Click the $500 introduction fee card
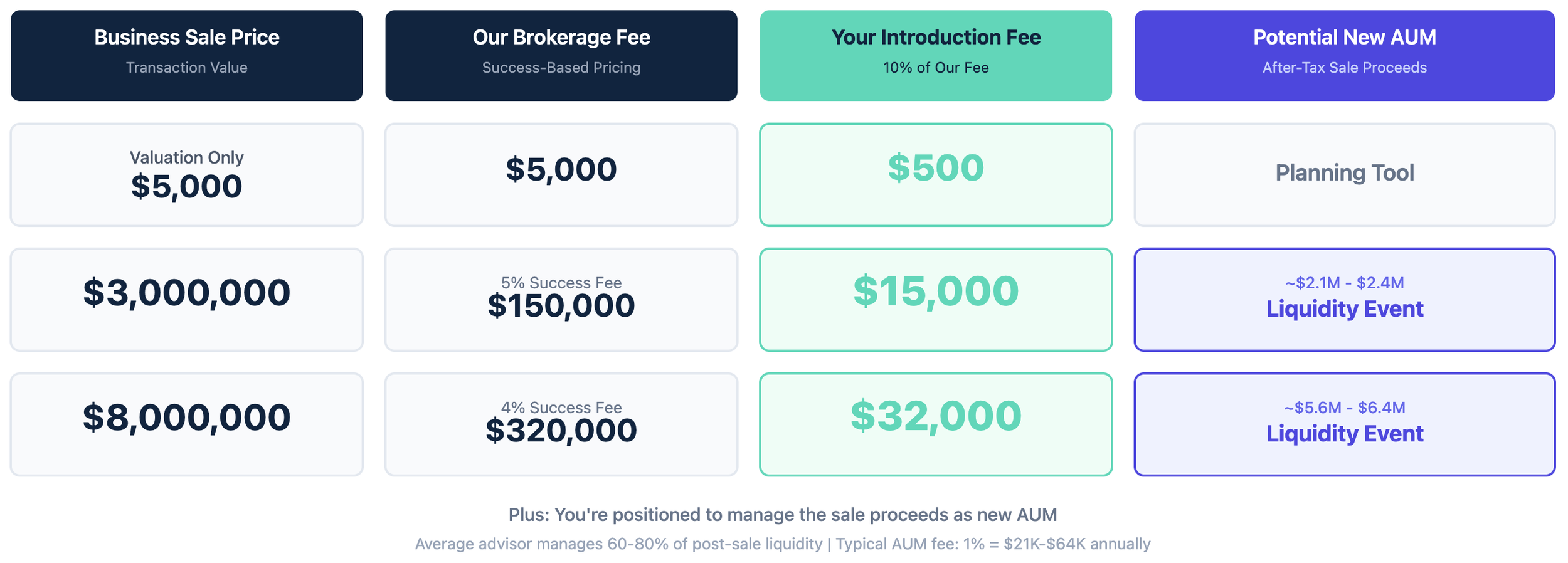Image resolution: width=1568 pixels, height=563 pixels. [x=936, y=175]
